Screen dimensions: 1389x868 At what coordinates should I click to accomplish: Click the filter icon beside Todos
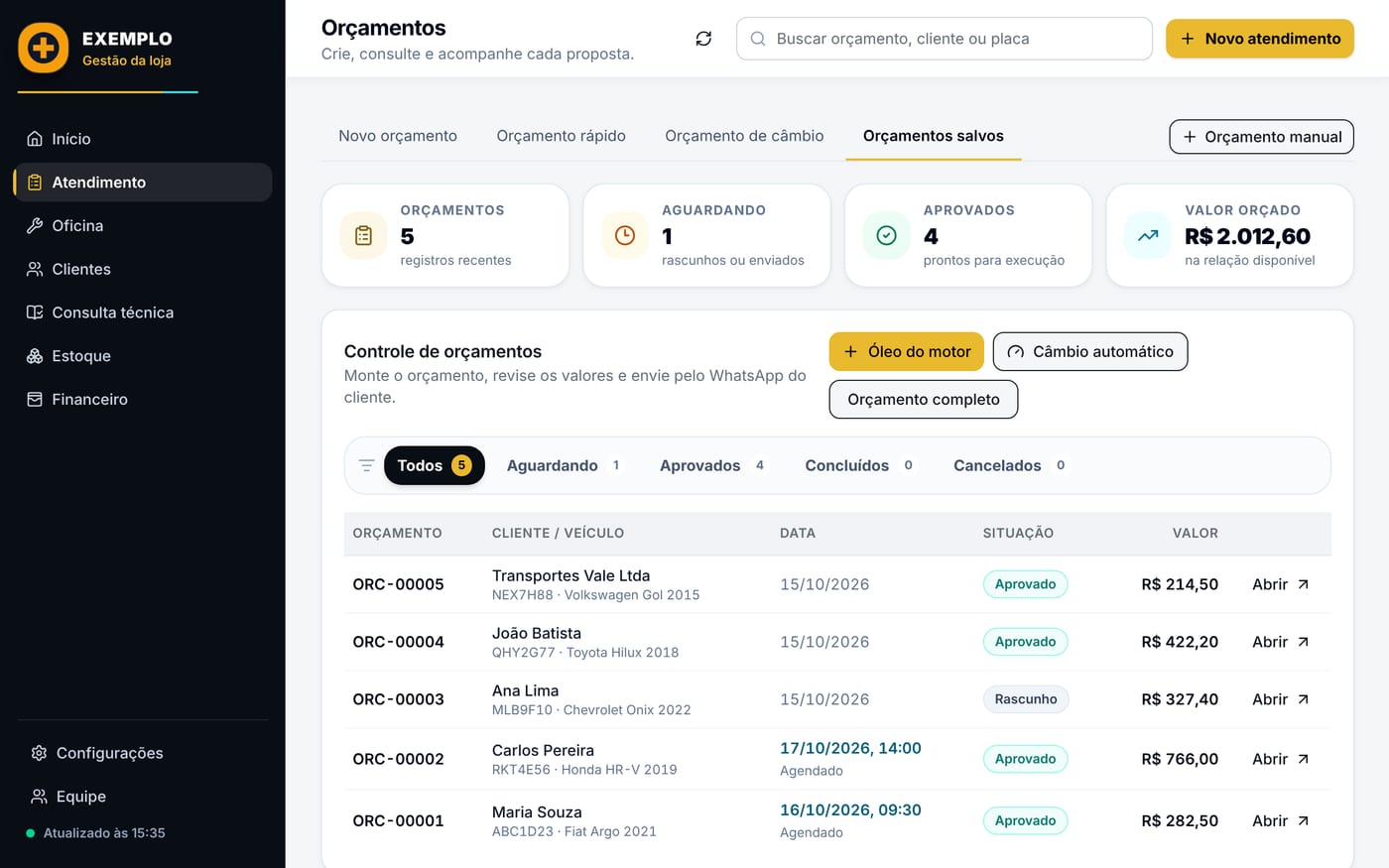point(366,465)
